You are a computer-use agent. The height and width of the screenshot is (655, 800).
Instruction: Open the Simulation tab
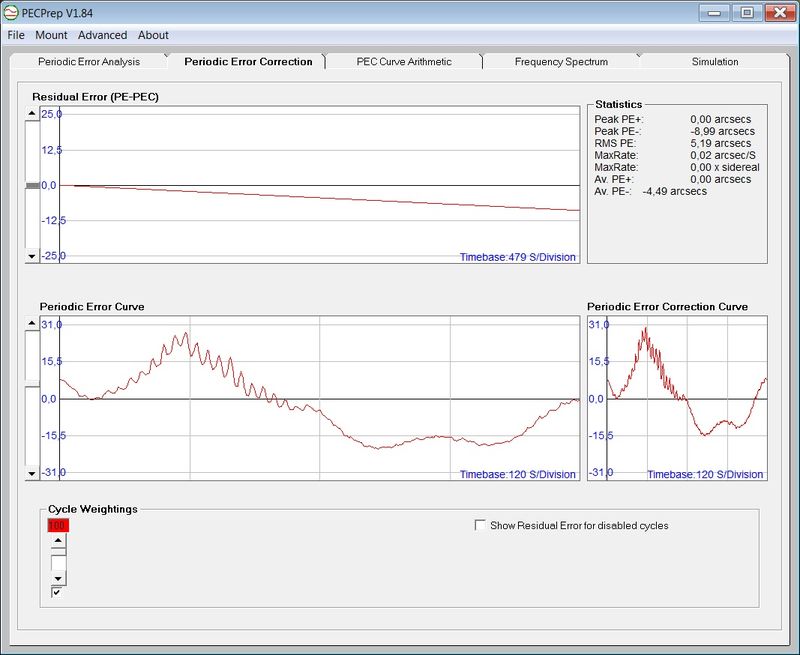(x=715, y=62)
